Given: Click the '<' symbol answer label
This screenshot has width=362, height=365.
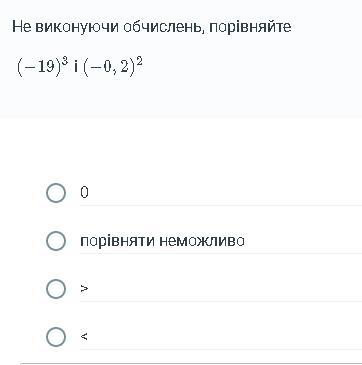Looking at the screenshot, I should (84, 337).
